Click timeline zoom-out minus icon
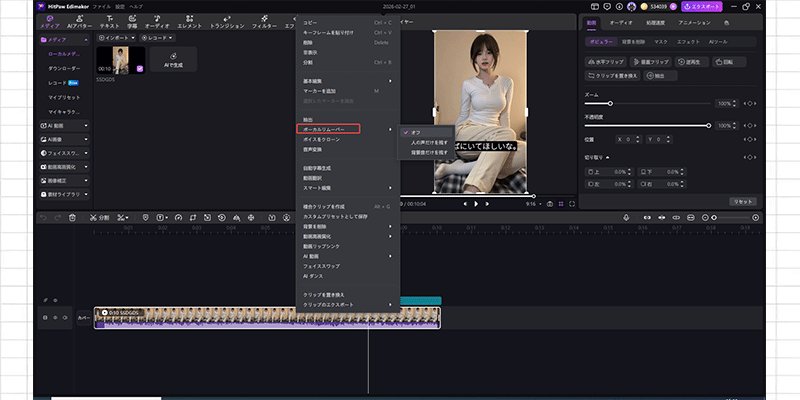Viewport: 800px width, 400px height. click(706, 217)
